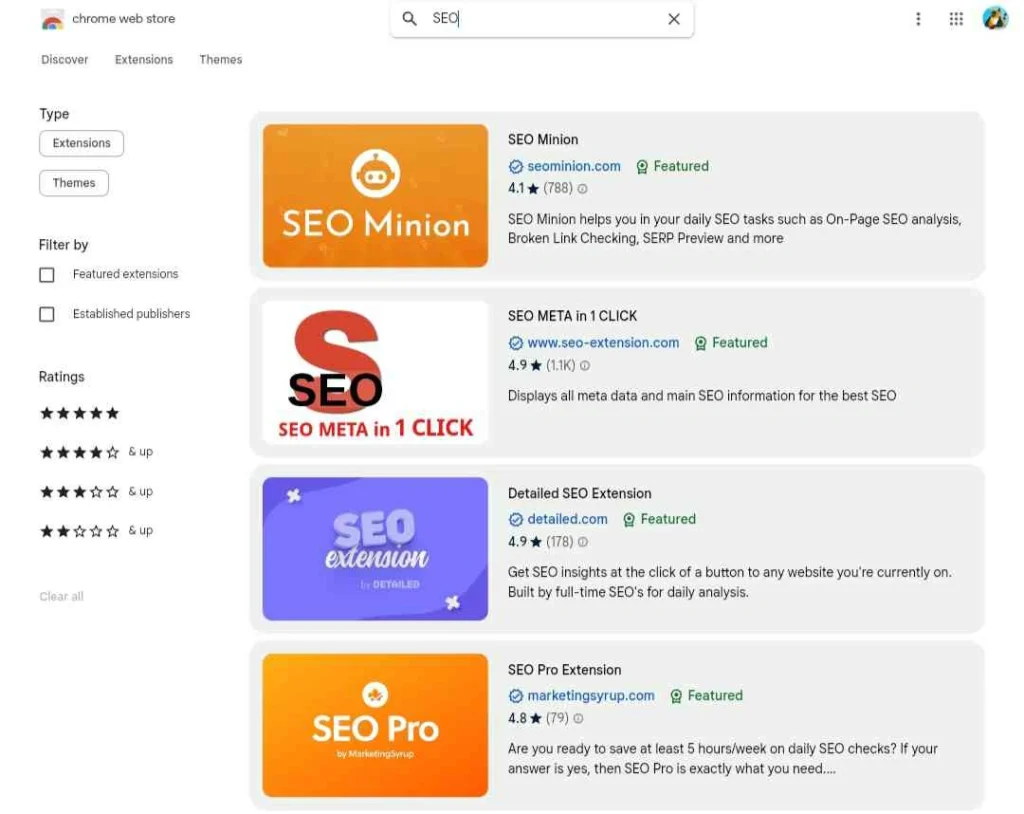Open the seominion.com publisher link
This screenshot has height=814, width=1024.
coord(574,167)
